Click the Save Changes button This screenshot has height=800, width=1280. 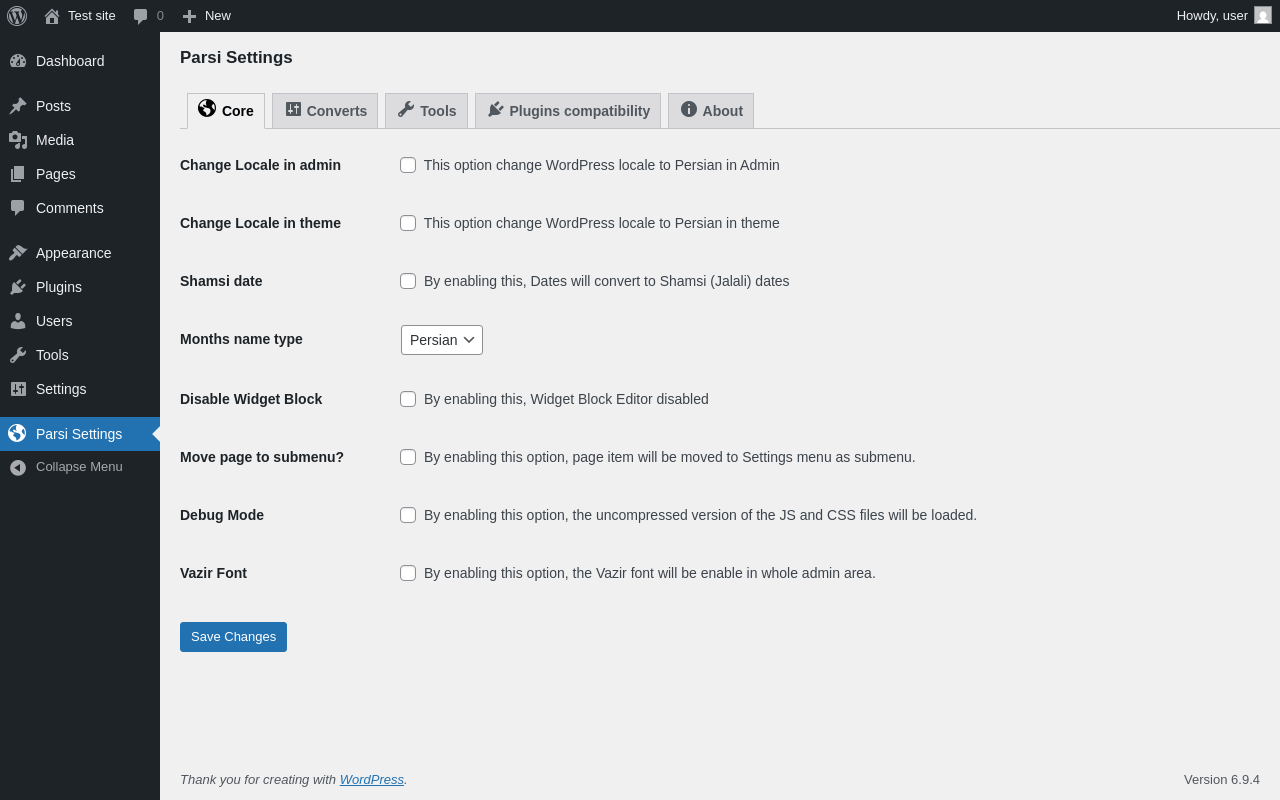click(x=233, y=637)
